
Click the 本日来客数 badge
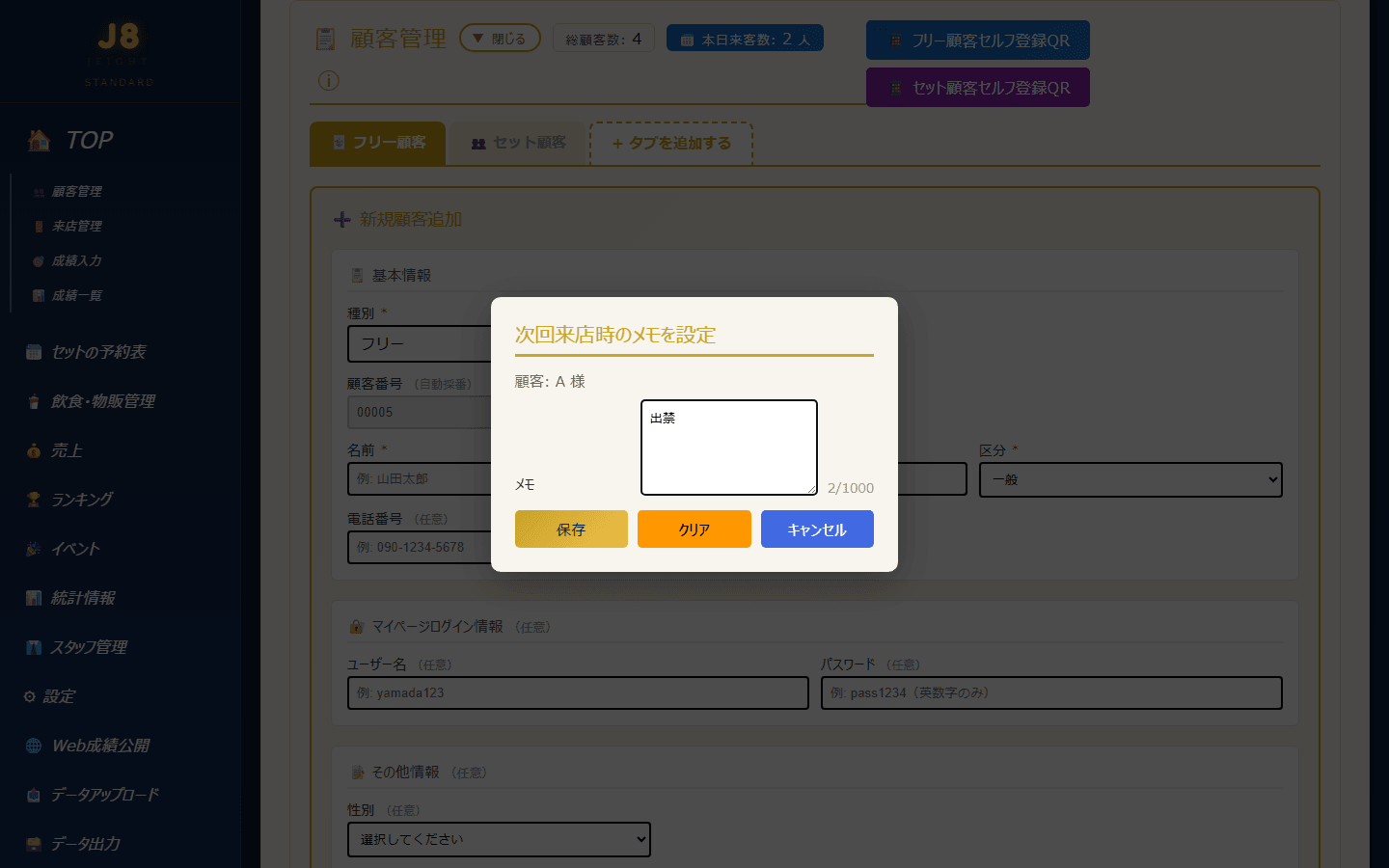coord(745,39)
